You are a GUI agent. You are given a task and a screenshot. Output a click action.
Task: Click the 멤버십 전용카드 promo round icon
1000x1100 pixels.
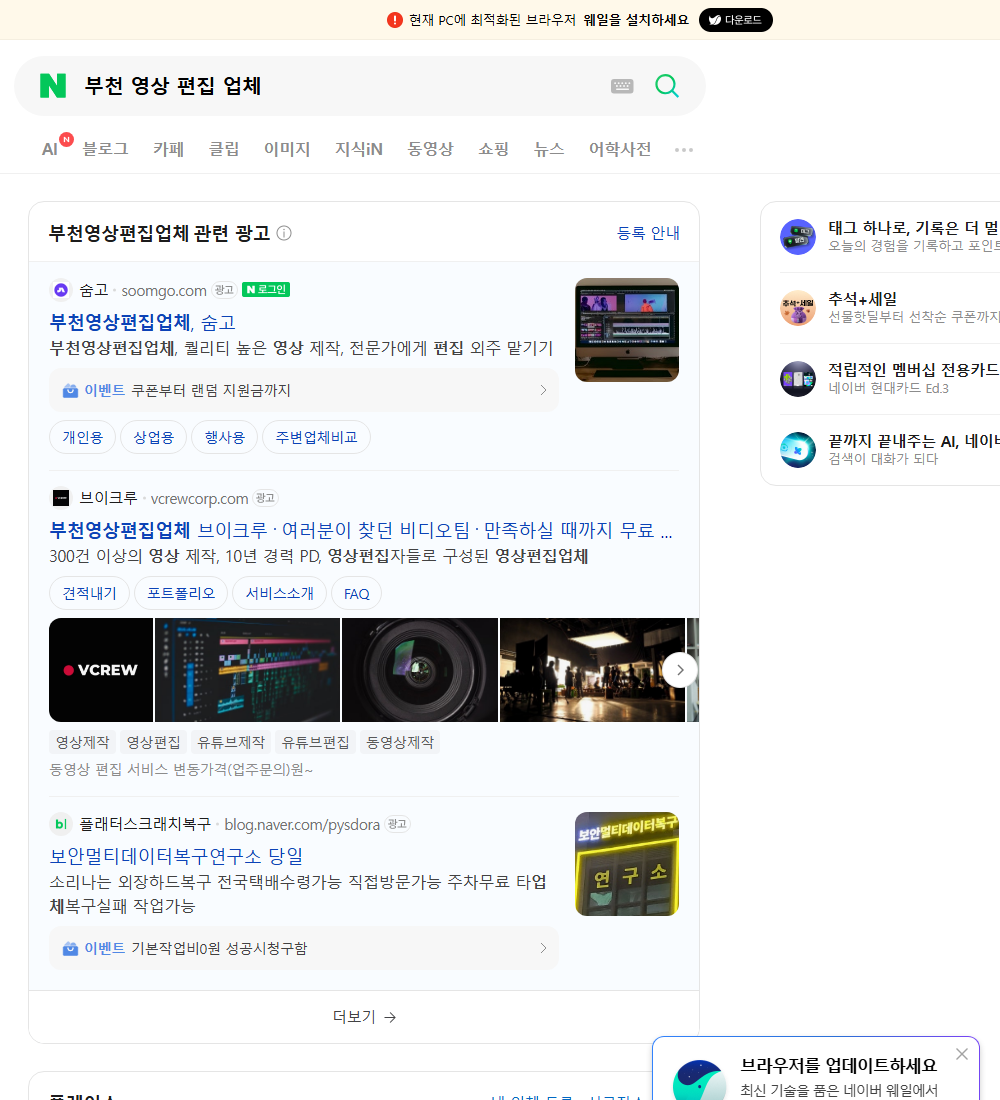pos(798,379)
